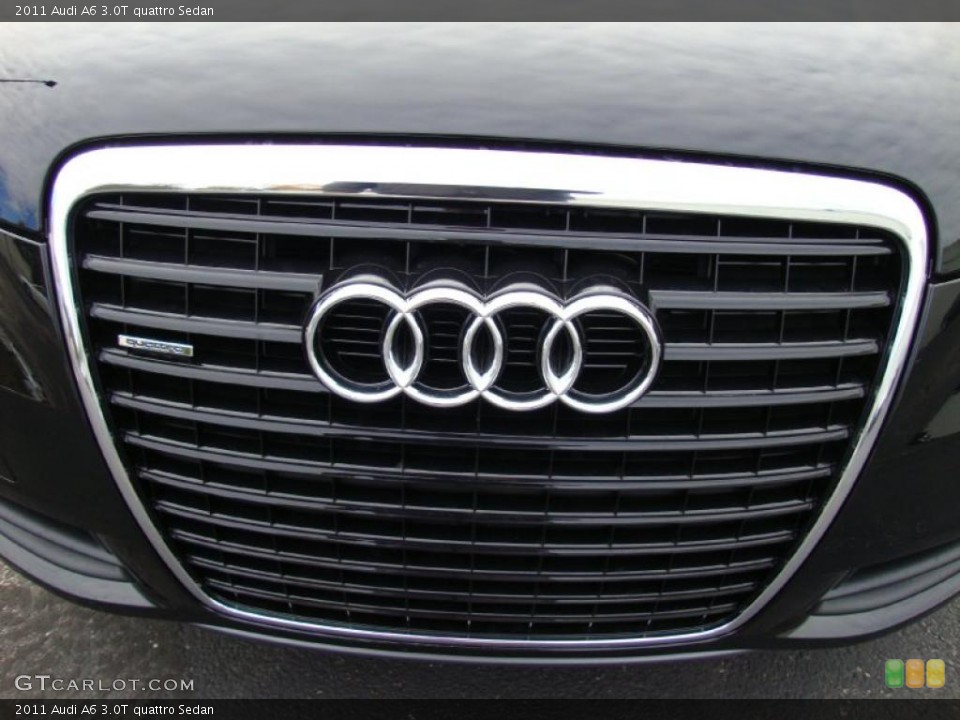Click the bottom caption '2011 Audi A6 3.0T quattro Sedan'
Image resolution: width=960 pixels, height=720 pixels.
click(114, 710)
